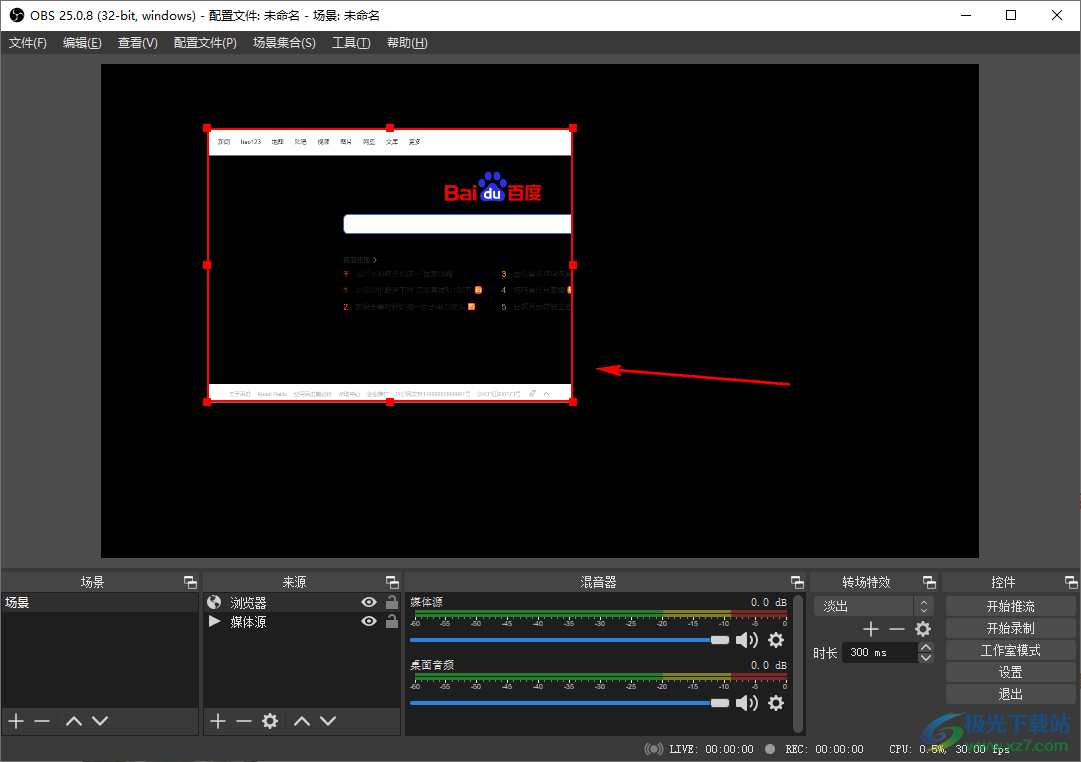Open the 场景集合(S) menu

[x=284, y=43]
